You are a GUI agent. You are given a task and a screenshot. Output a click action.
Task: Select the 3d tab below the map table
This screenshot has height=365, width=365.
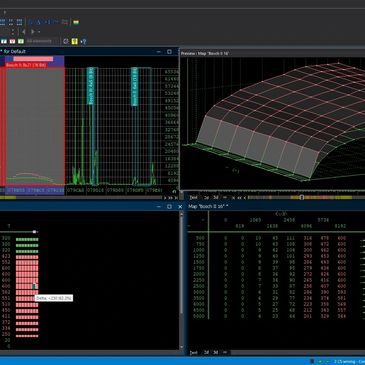pos(216,352)
